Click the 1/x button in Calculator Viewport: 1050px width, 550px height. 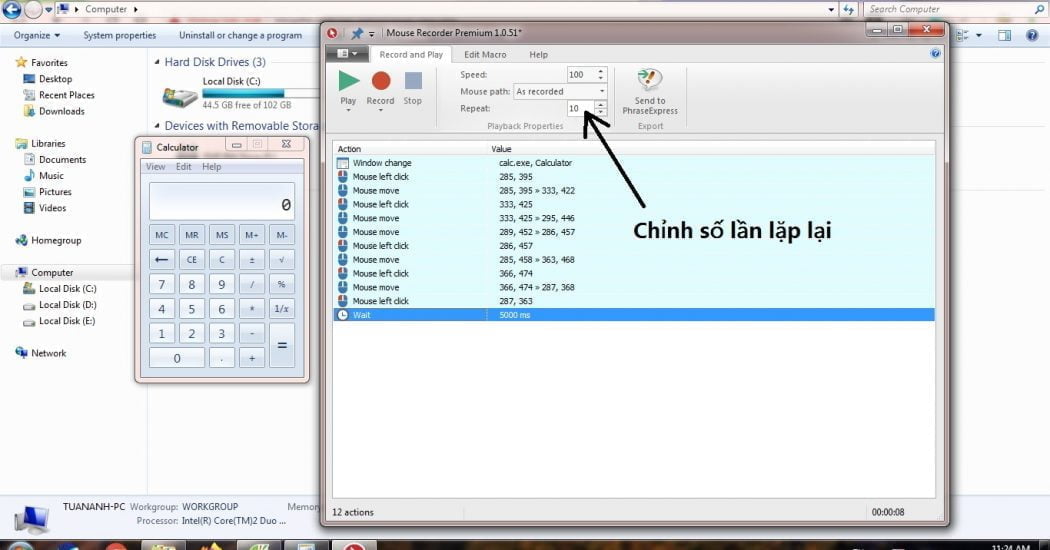[281, 309]
